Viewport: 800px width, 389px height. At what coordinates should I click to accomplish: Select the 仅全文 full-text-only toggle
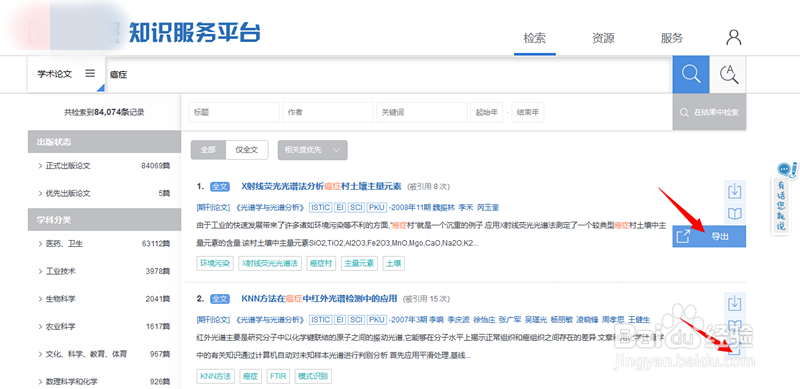(247, 150)
